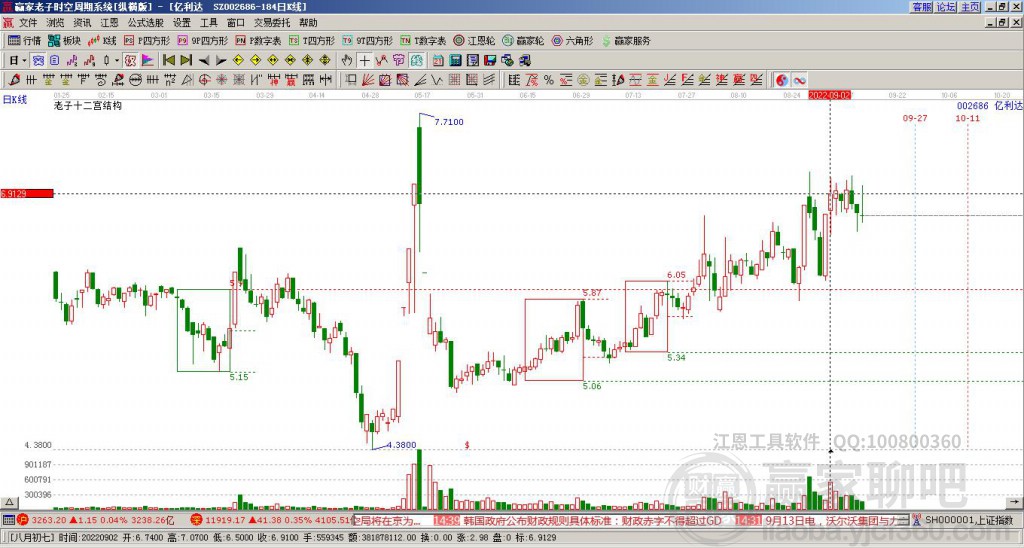Open the 行情 market quotes view

[x=24, y=40]
